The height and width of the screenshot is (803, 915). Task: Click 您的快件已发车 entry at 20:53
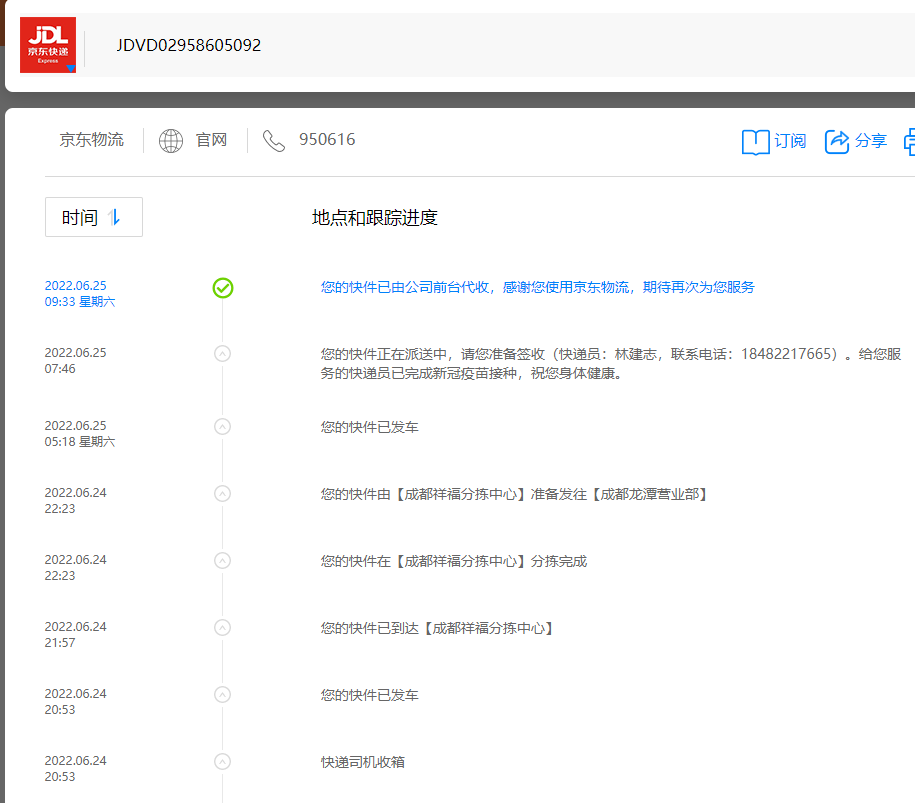coord(369,696)
